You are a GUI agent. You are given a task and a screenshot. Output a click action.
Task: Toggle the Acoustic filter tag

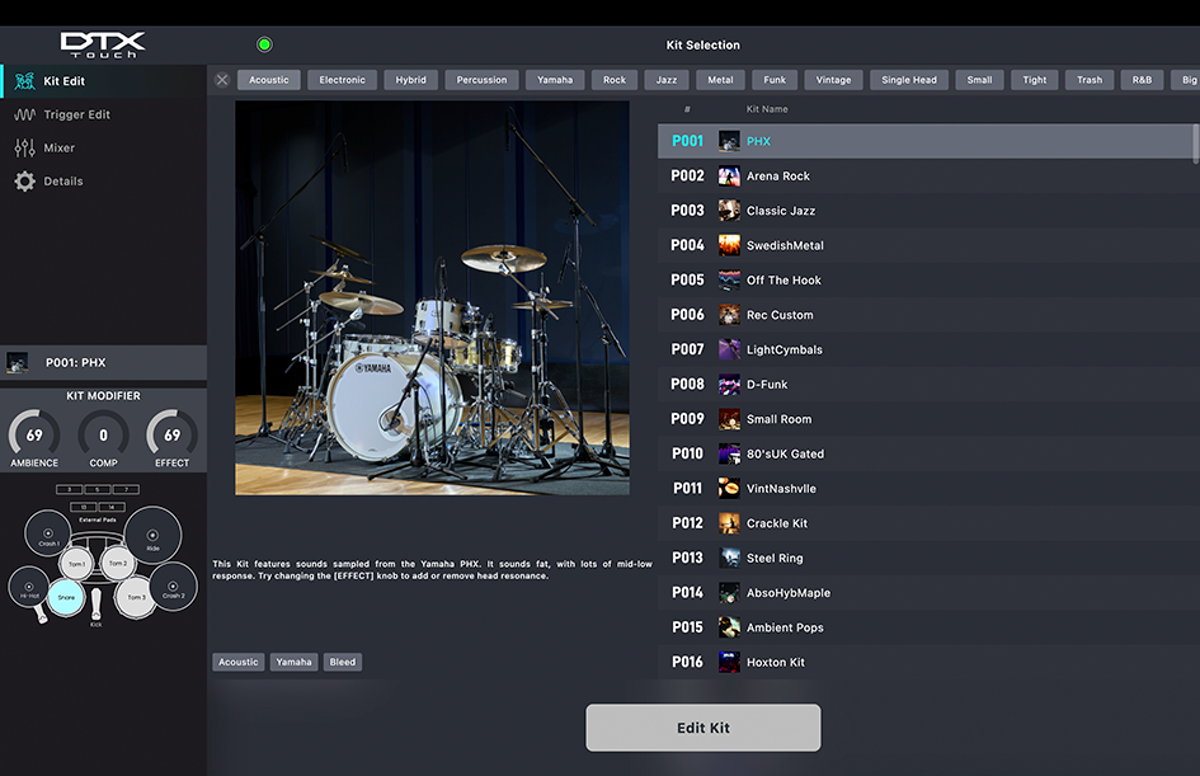(x=269, y=80)
